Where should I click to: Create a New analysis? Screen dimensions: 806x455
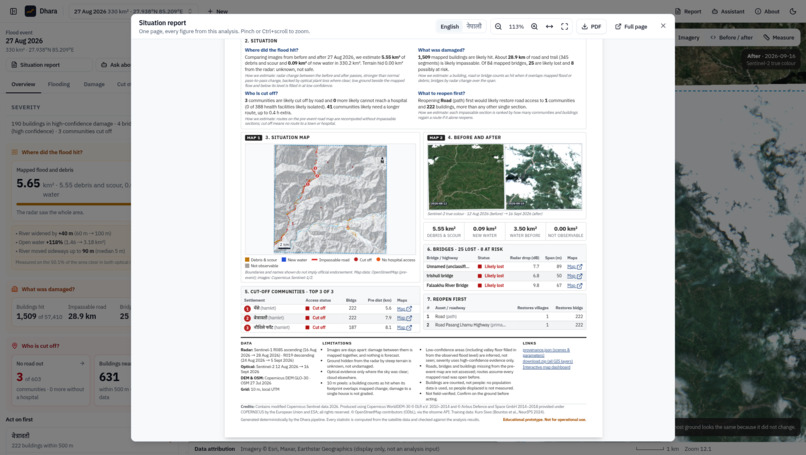(x=218, y=11)
